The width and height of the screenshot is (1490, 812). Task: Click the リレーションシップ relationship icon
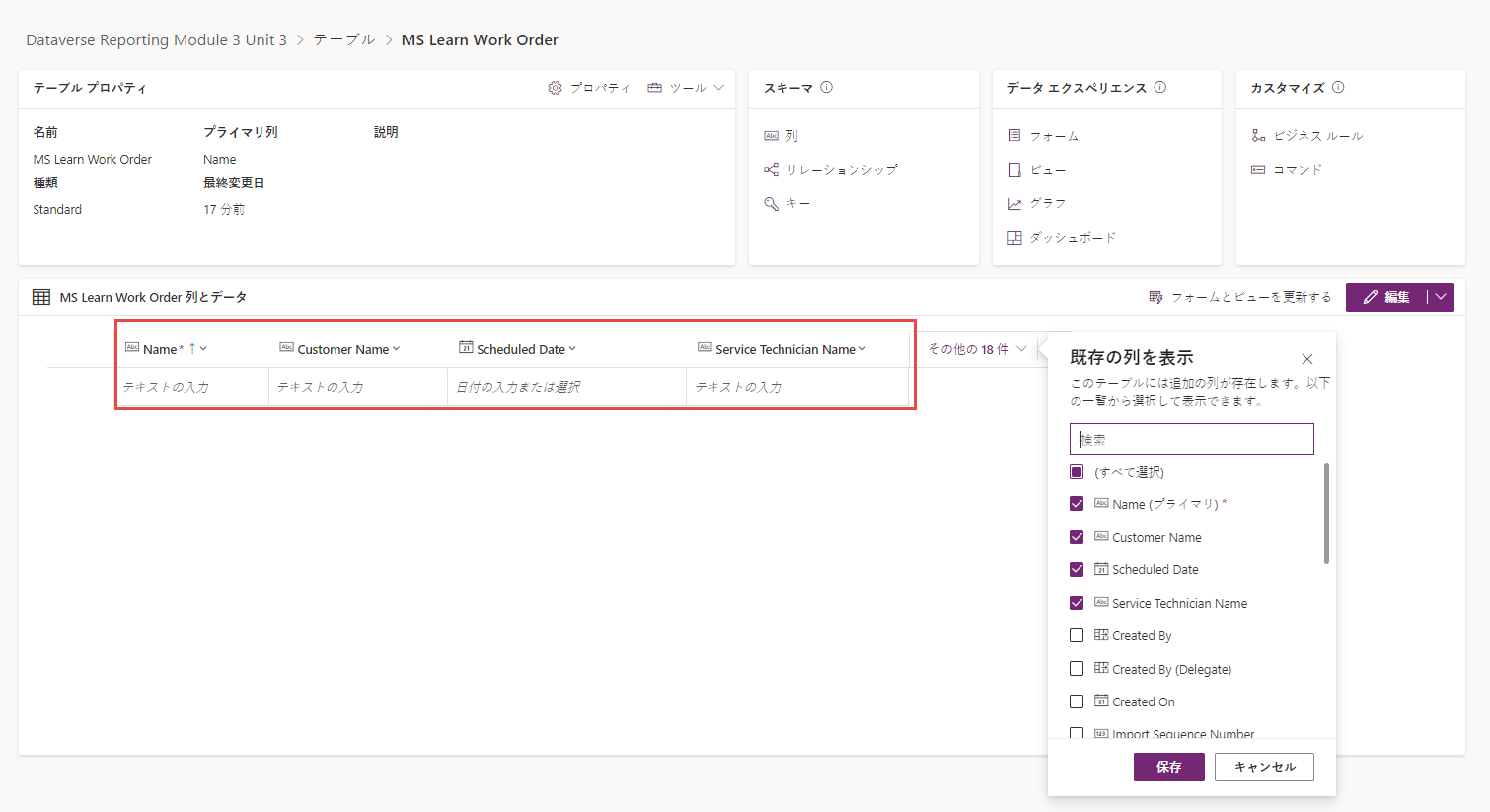point(772,170)
